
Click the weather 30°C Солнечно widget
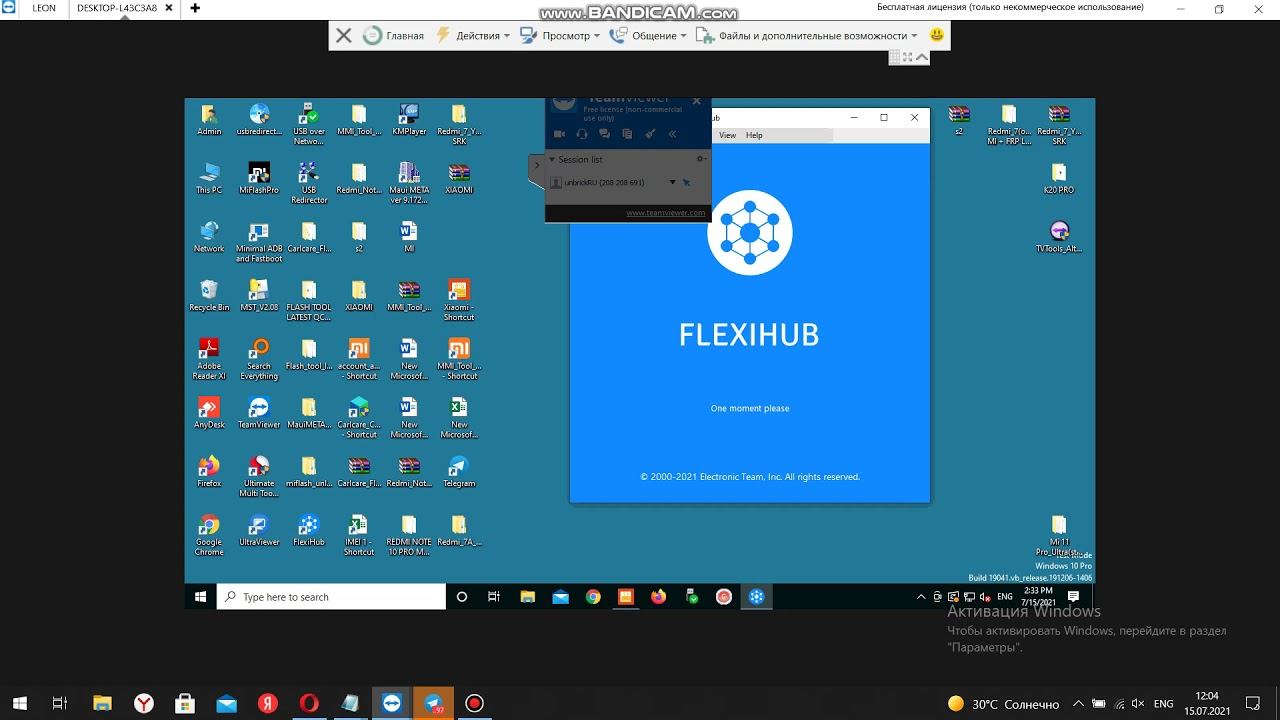tap(1004, 704)
